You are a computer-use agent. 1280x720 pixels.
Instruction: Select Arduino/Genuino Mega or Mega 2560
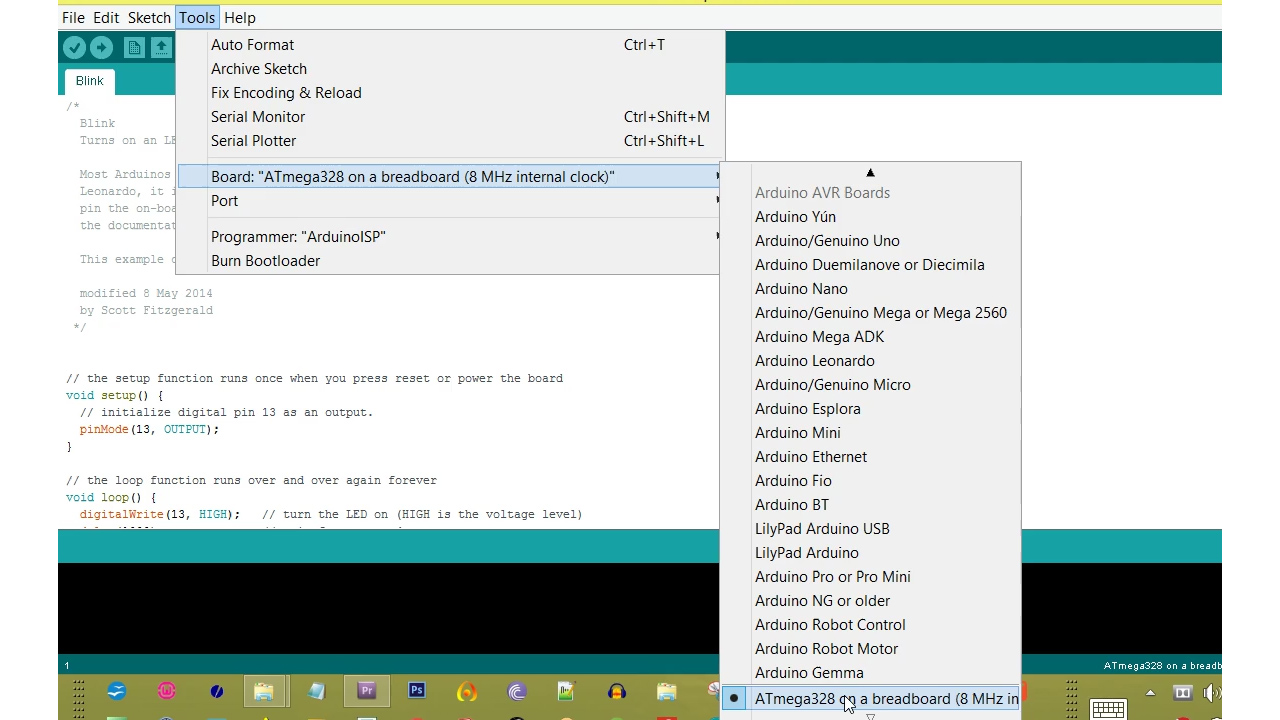[x=870, y=313]
